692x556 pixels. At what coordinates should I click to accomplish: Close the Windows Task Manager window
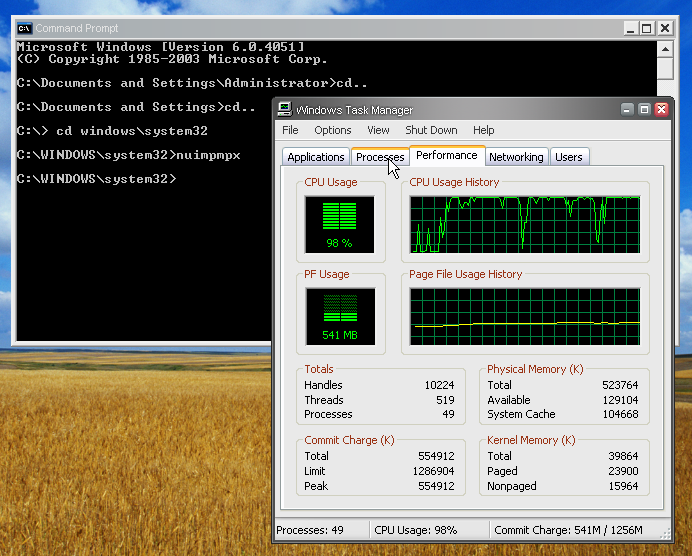point(662,109)
